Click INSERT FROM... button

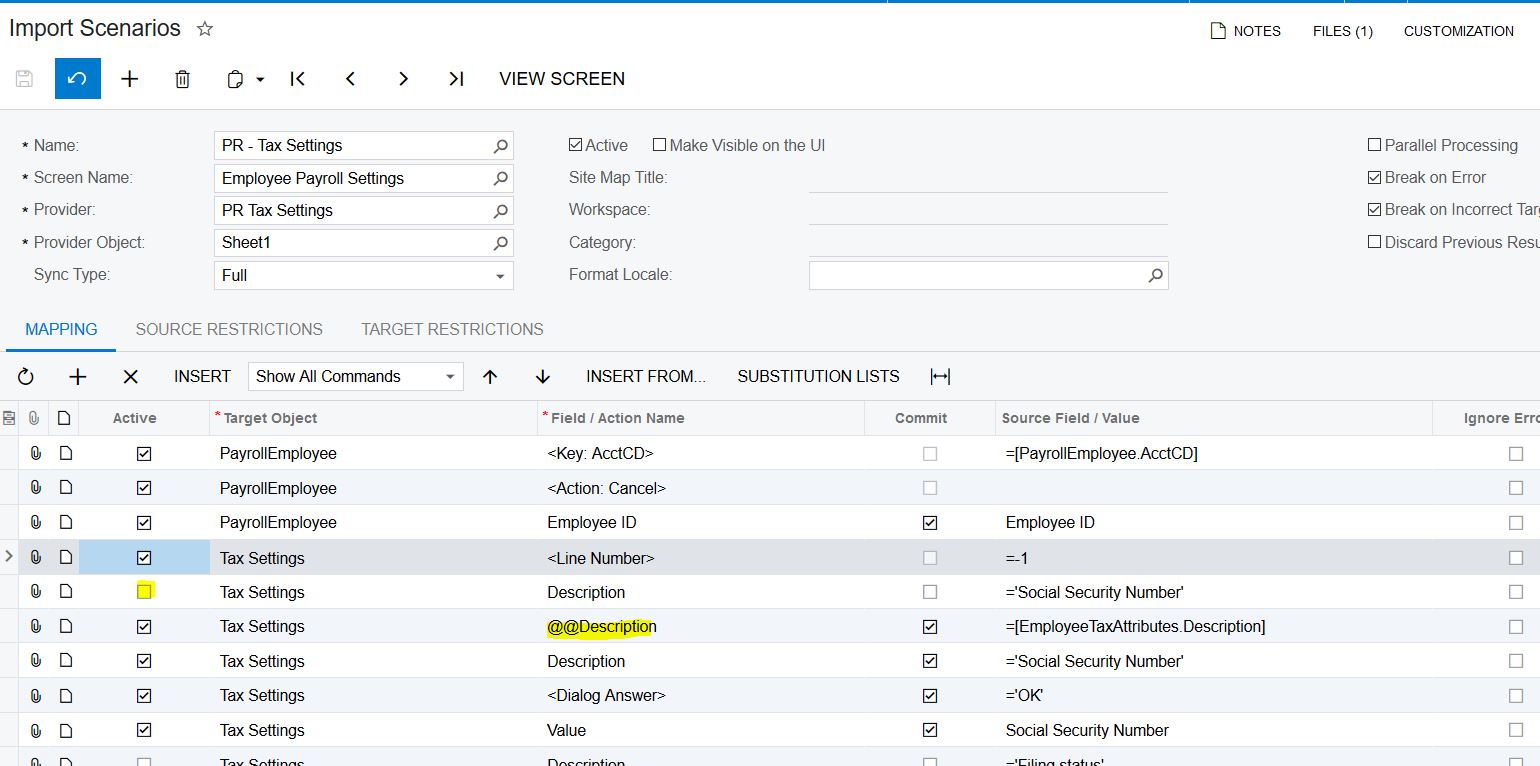(x=646, y=376)
